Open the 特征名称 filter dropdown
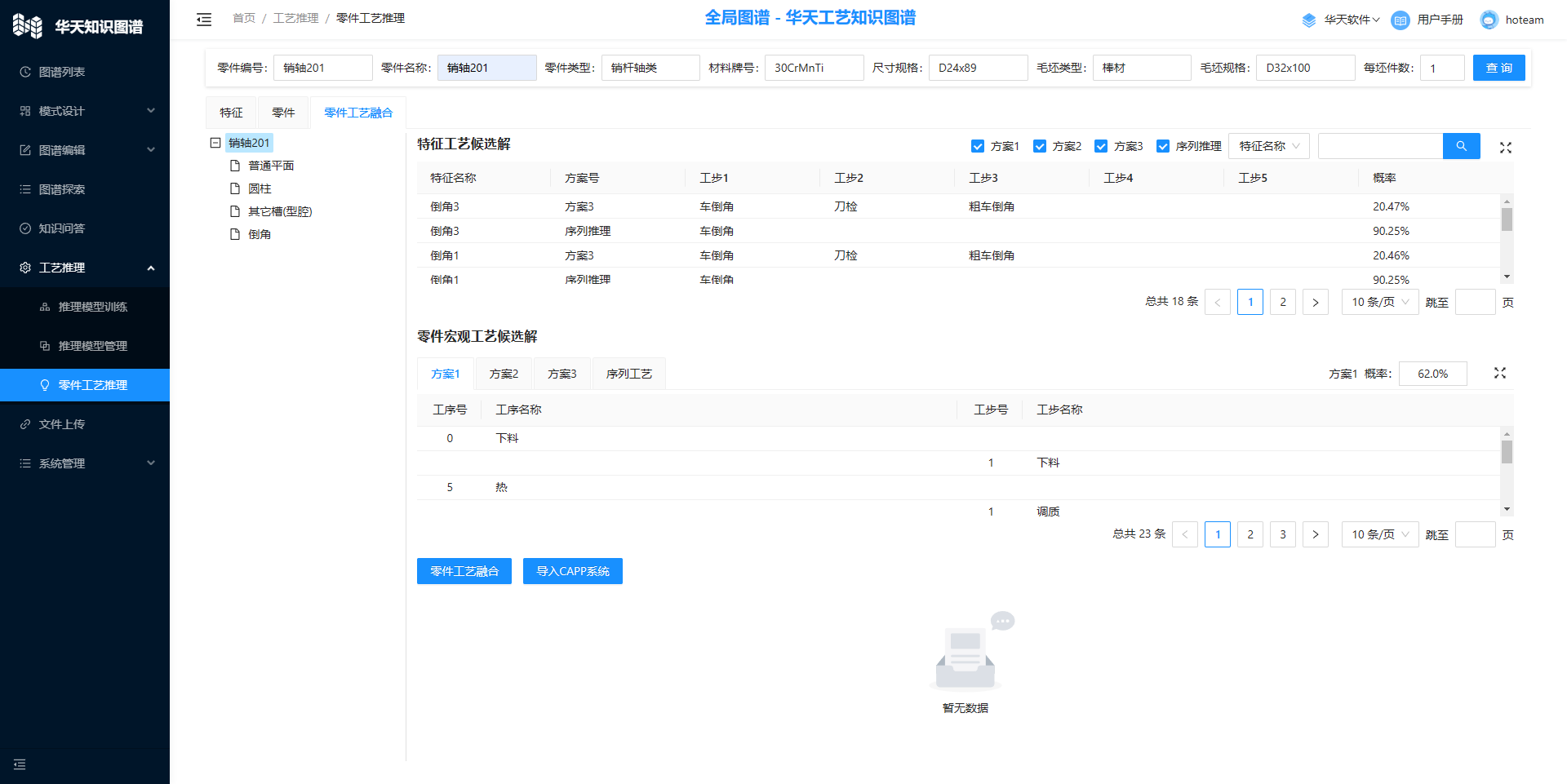Screen dimensions: 1567x784 pos(1268,146)
